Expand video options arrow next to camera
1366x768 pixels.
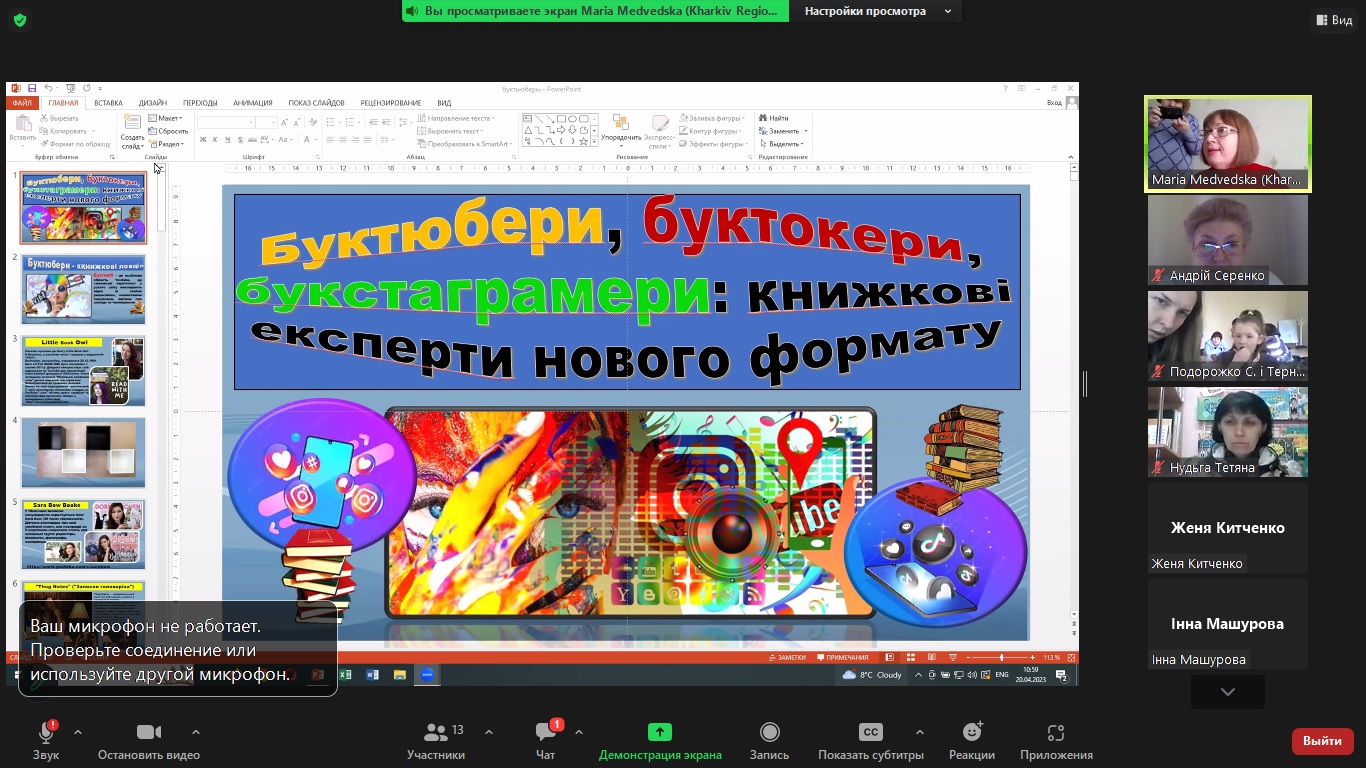coord(196,732)
